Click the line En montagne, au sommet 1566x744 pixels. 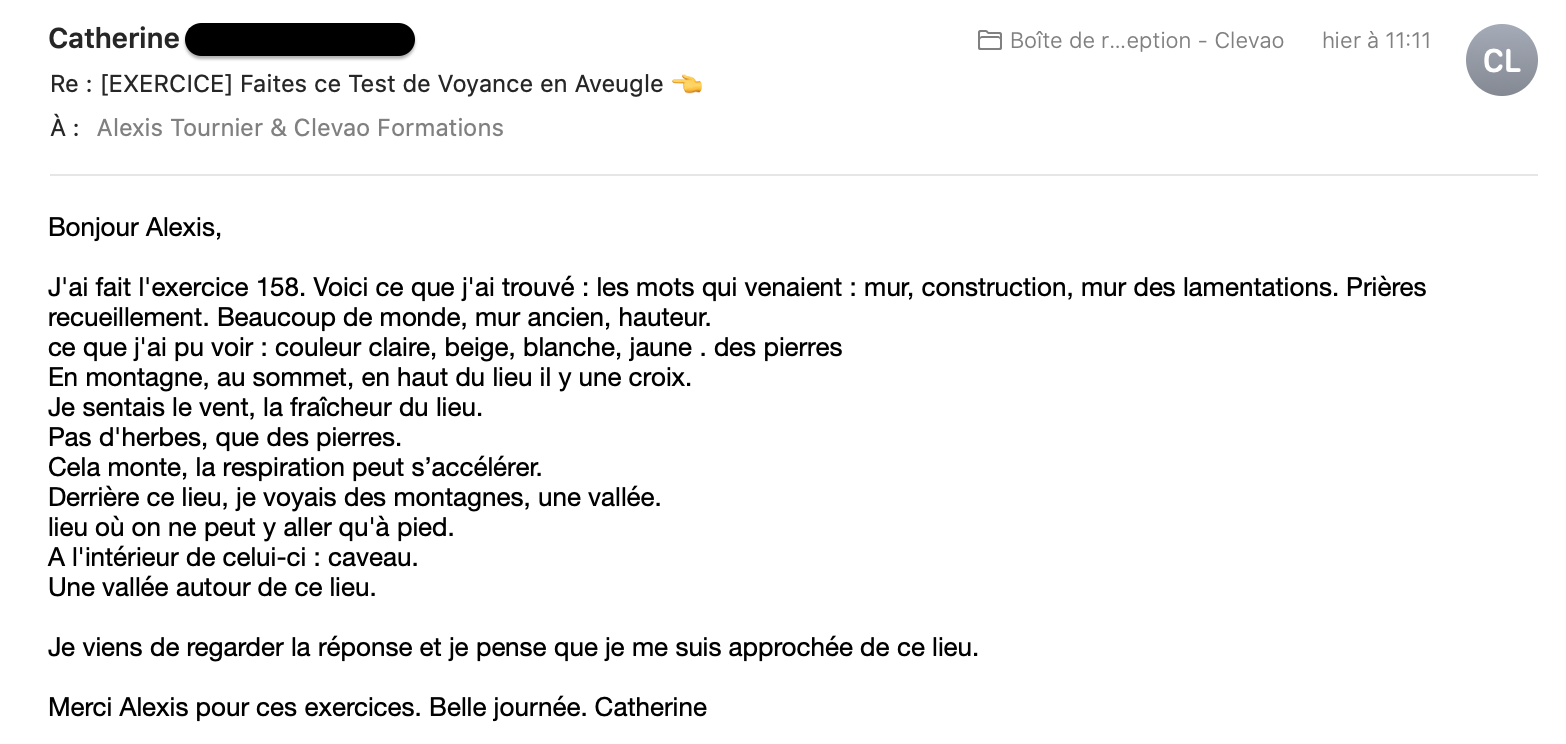(370, 378)
